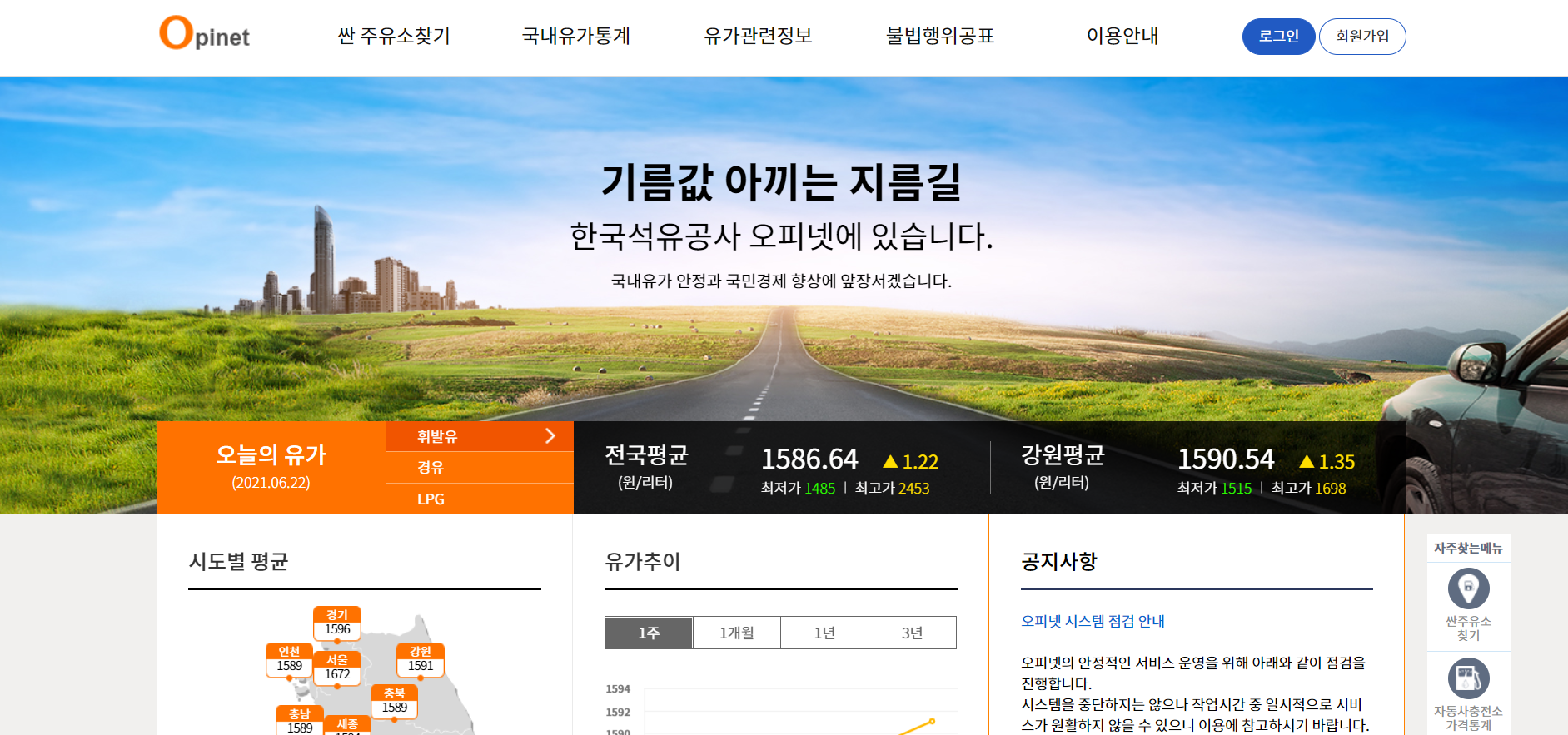1568x735 pixels.
Task: Open the 유가관련정보 menu
Action: [x=759, y=36]
